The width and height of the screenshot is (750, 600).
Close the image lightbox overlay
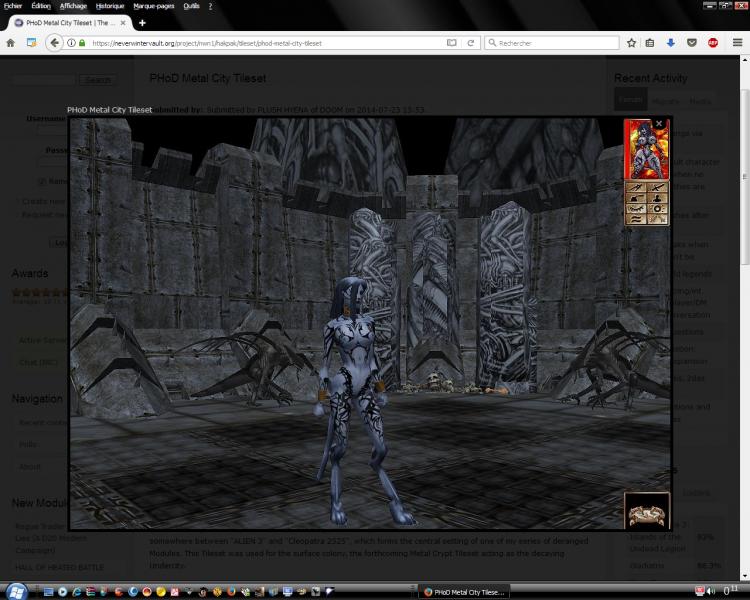click(659, 123)
